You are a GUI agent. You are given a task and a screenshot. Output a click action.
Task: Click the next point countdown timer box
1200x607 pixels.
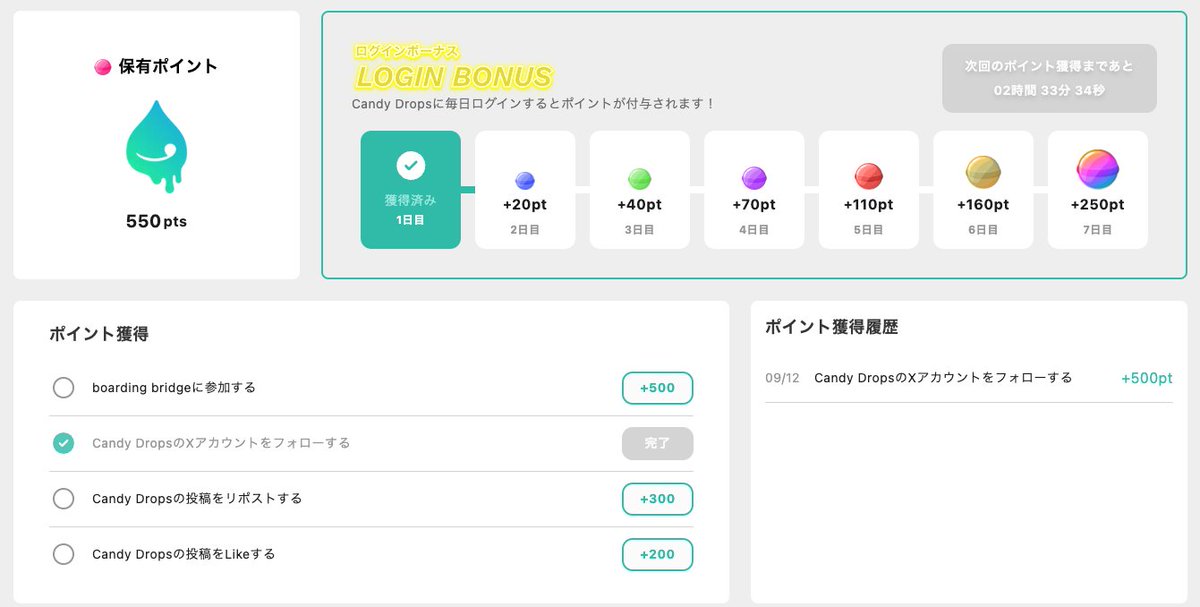pyautogui.click(x=1049, y=78)
